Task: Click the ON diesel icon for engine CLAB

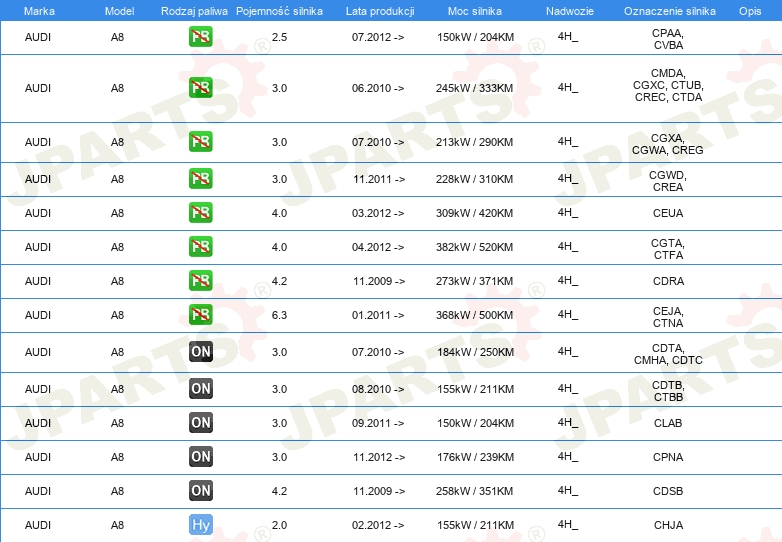Action: click(x=200, y=423)
